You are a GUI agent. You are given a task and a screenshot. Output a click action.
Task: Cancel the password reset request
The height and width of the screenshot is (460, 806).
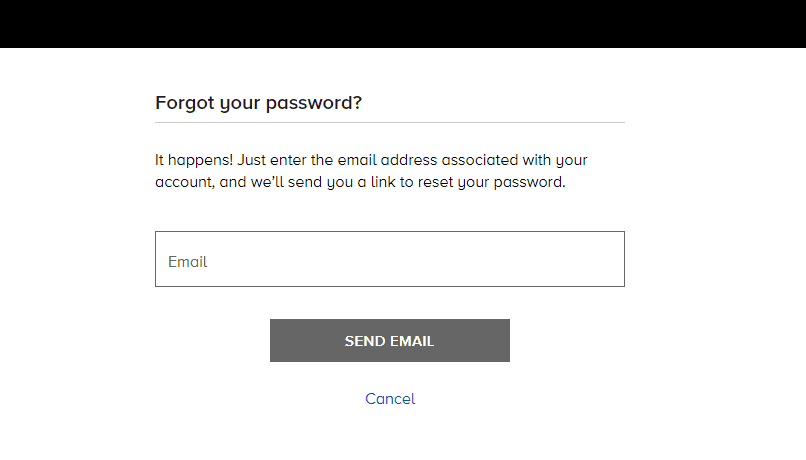390,399
